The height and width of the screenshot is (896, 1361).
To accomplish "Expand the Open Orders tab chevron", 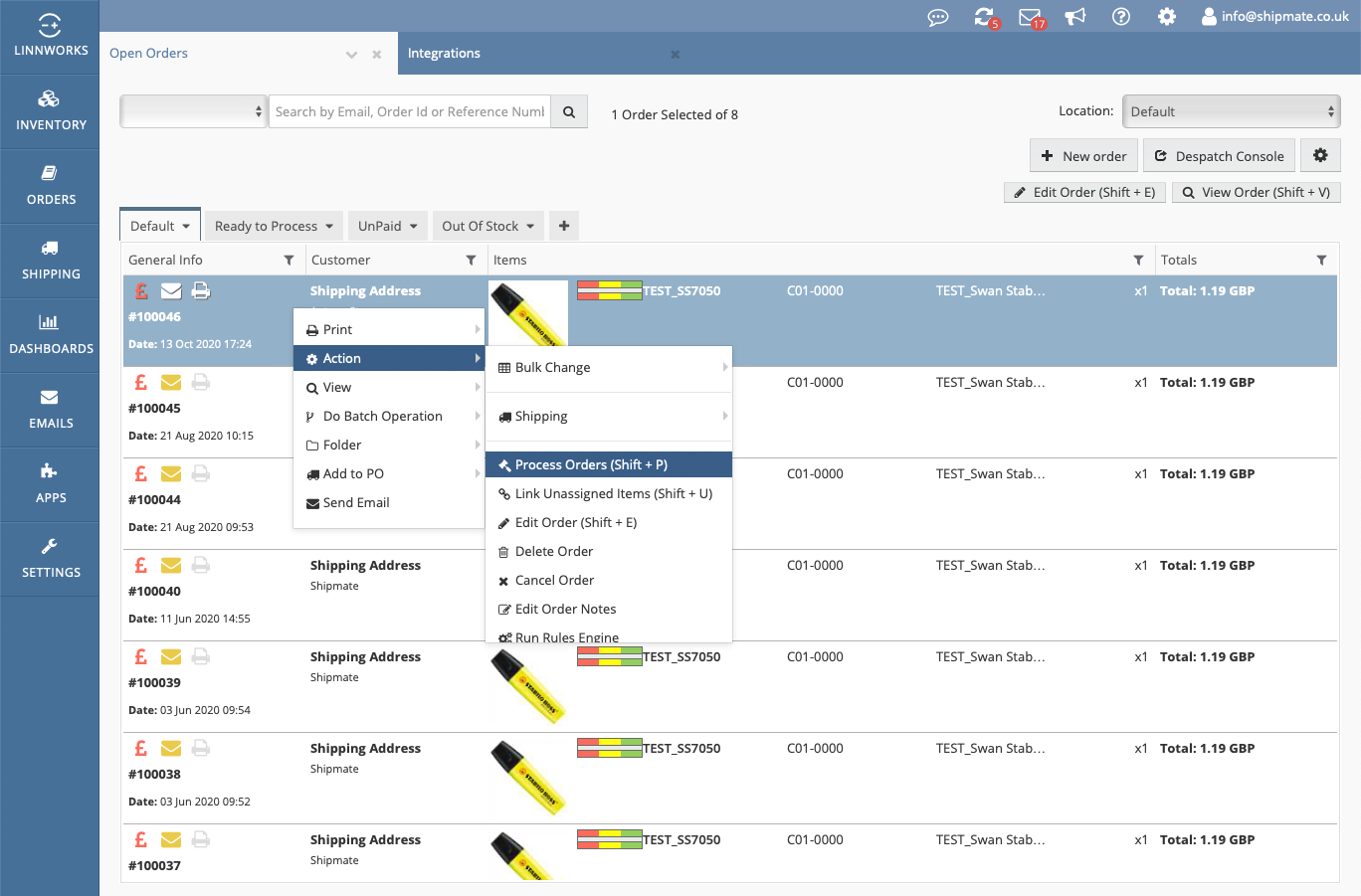I will point(351,55).
